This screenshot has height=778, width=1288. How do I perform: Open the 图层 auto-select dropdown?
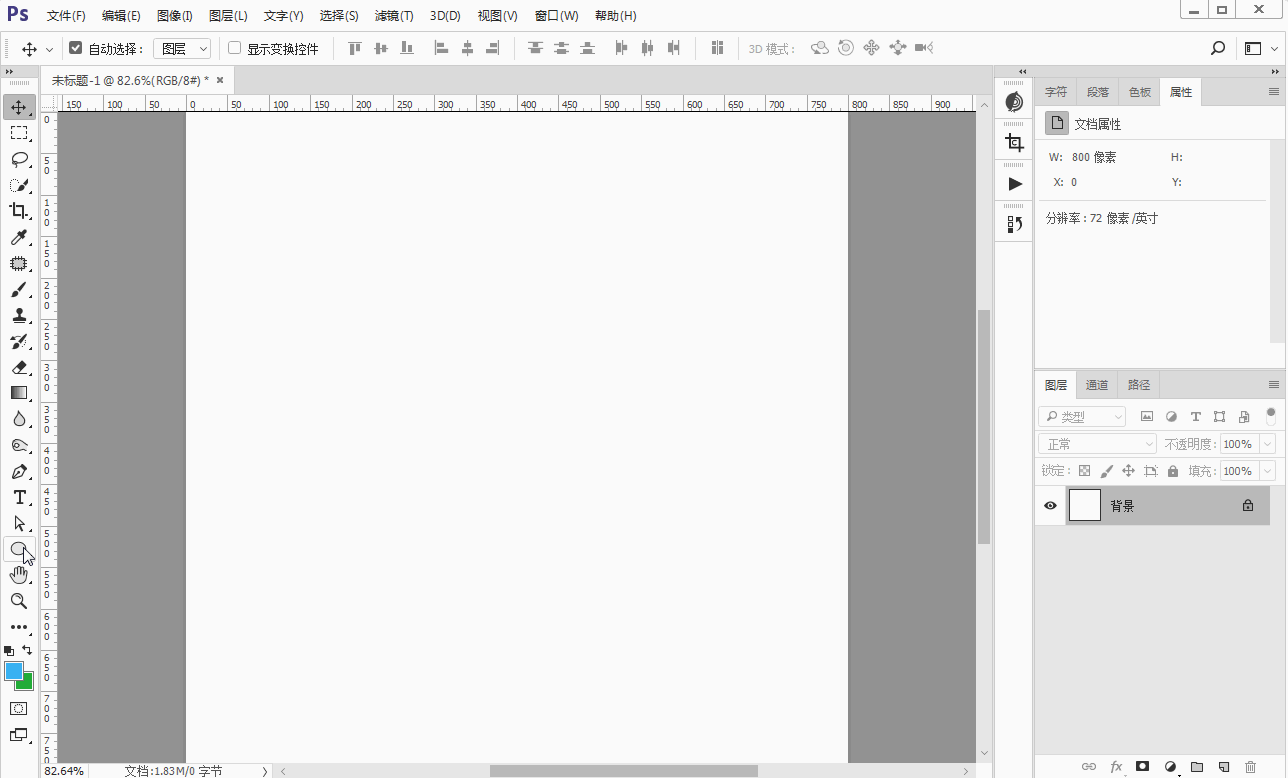pos(182,48)
